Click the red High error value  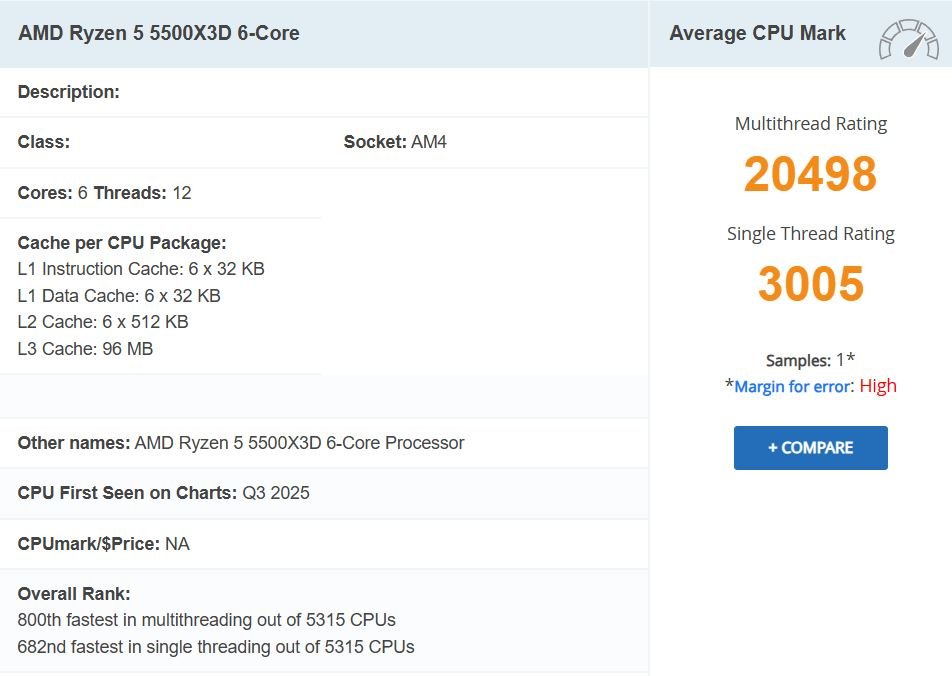tap(878, 386)
